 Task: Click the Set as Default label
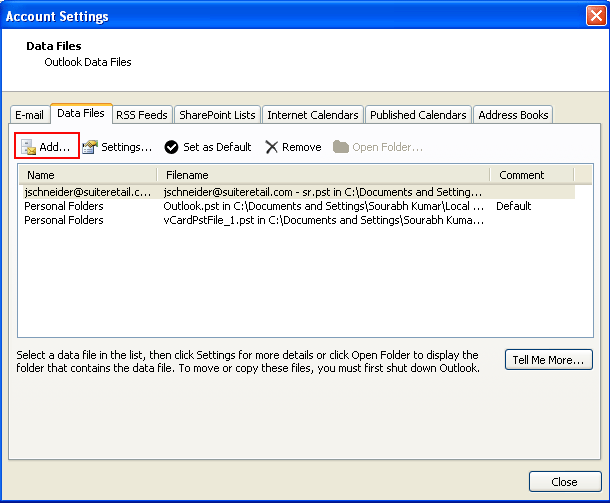217,147
